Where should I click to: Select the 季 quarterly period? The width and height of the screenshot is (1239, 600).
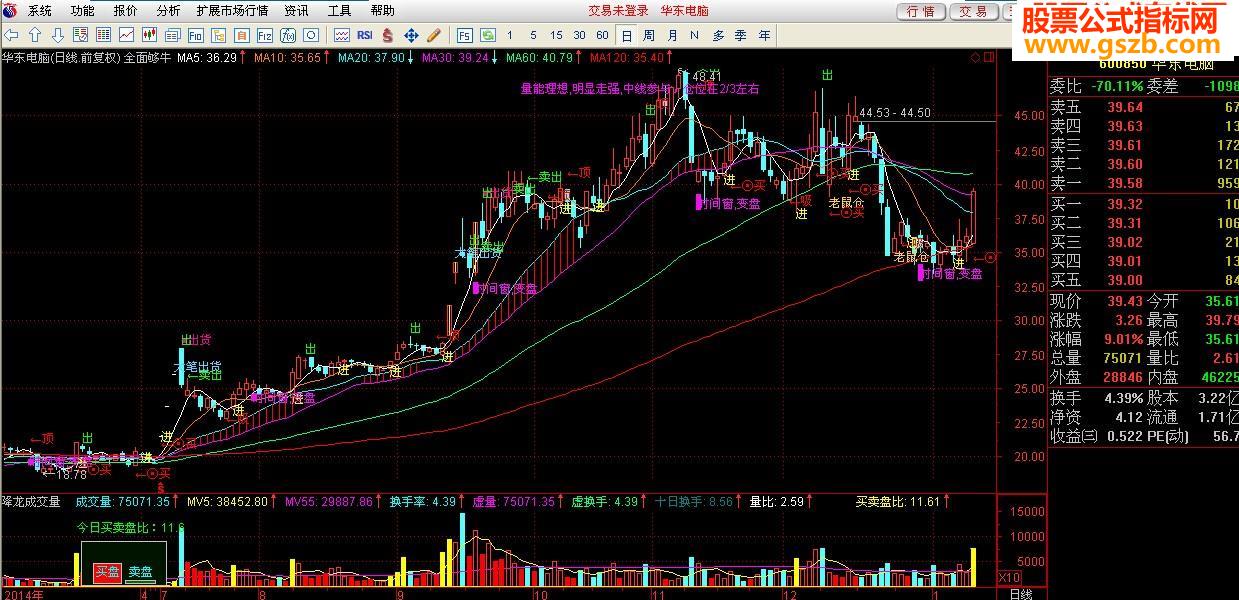pos(741,35)
